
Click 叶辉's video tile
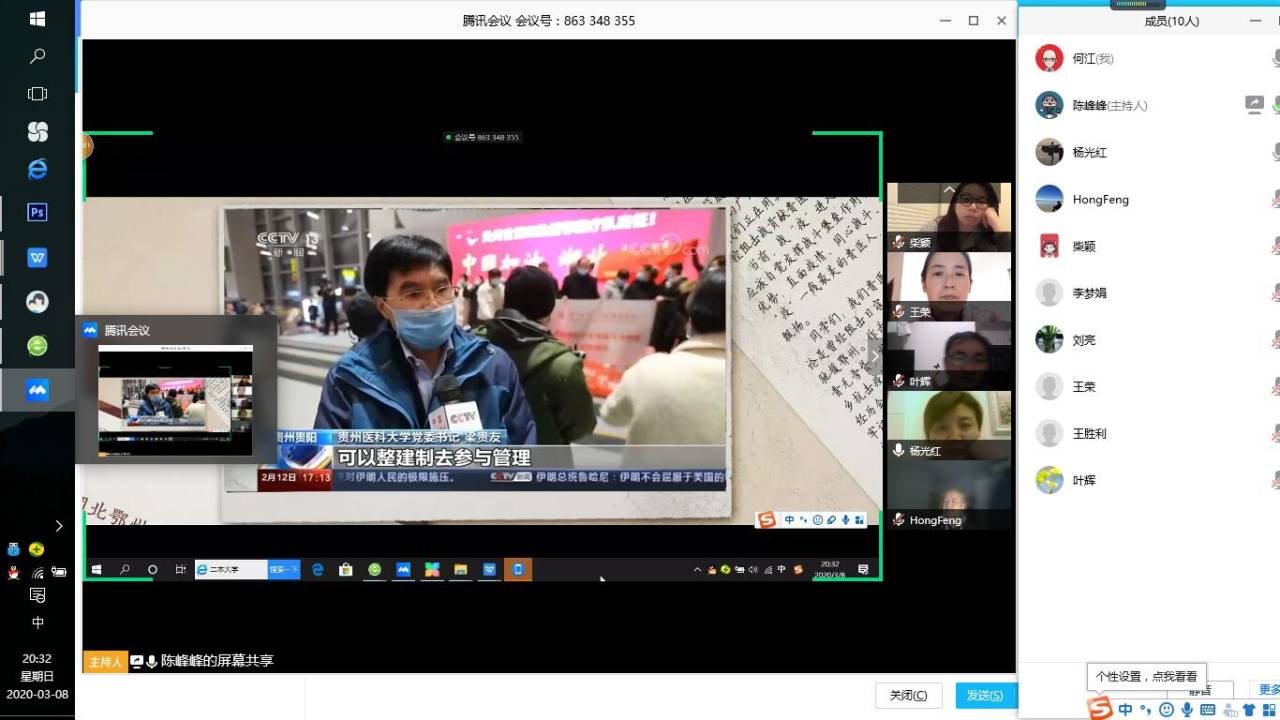[x=949, y=355]
